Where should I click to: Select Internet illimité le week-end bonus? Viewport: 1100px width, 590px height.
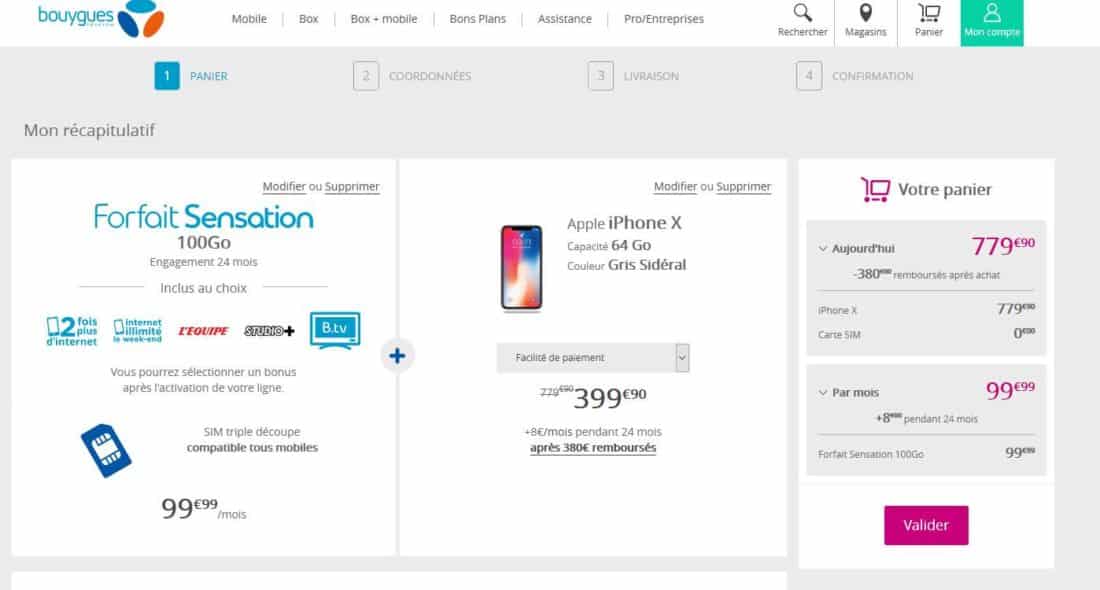point(138,330)
